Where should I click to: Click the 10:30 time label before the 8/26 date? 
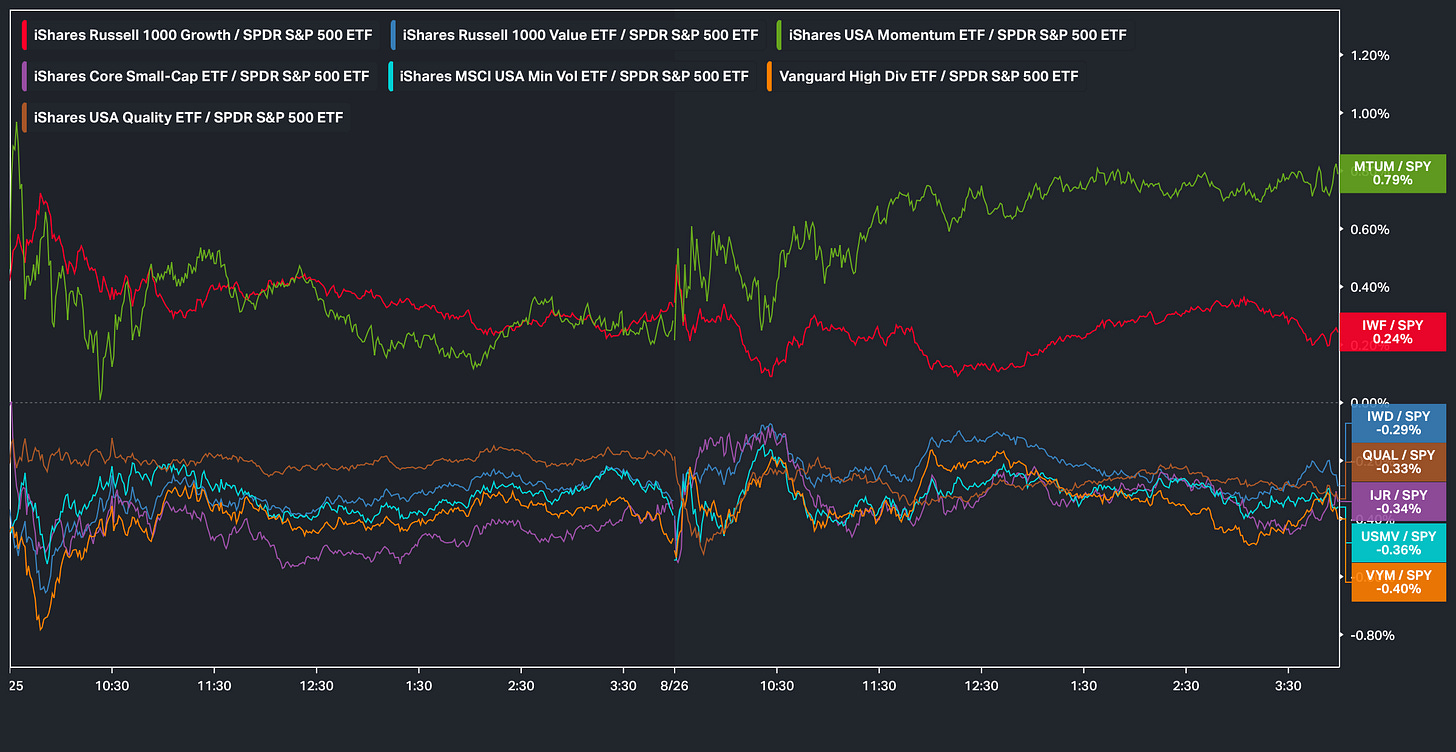[x=111, y=686]
